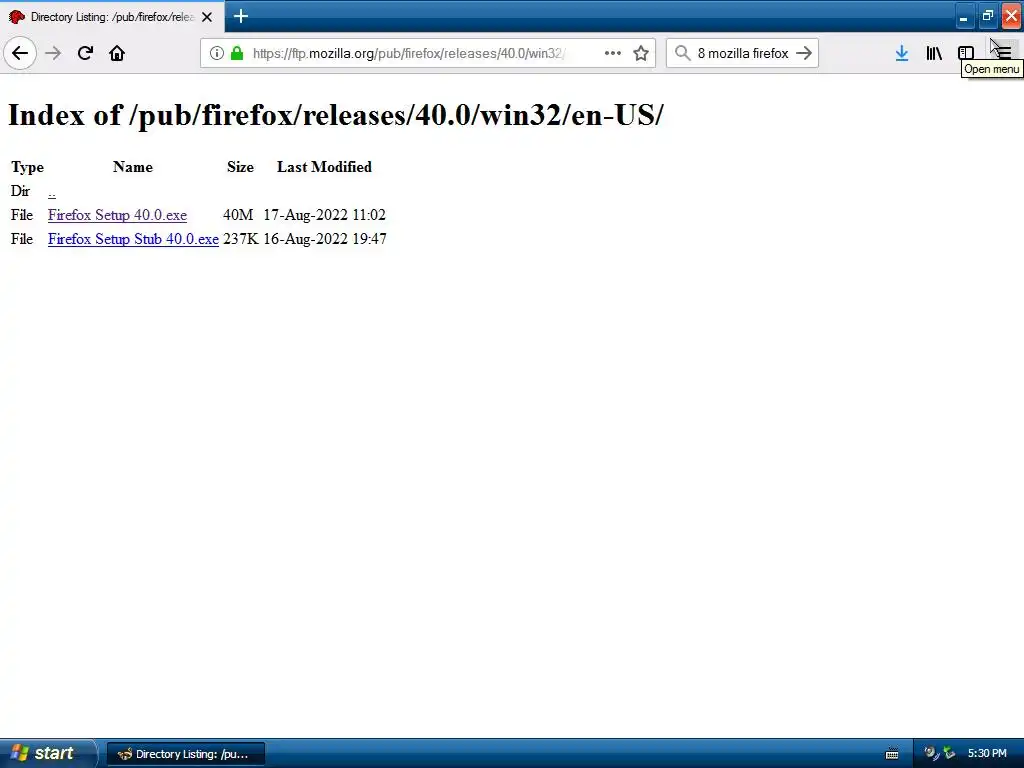Click the 'Size' column header

[240, 167]
